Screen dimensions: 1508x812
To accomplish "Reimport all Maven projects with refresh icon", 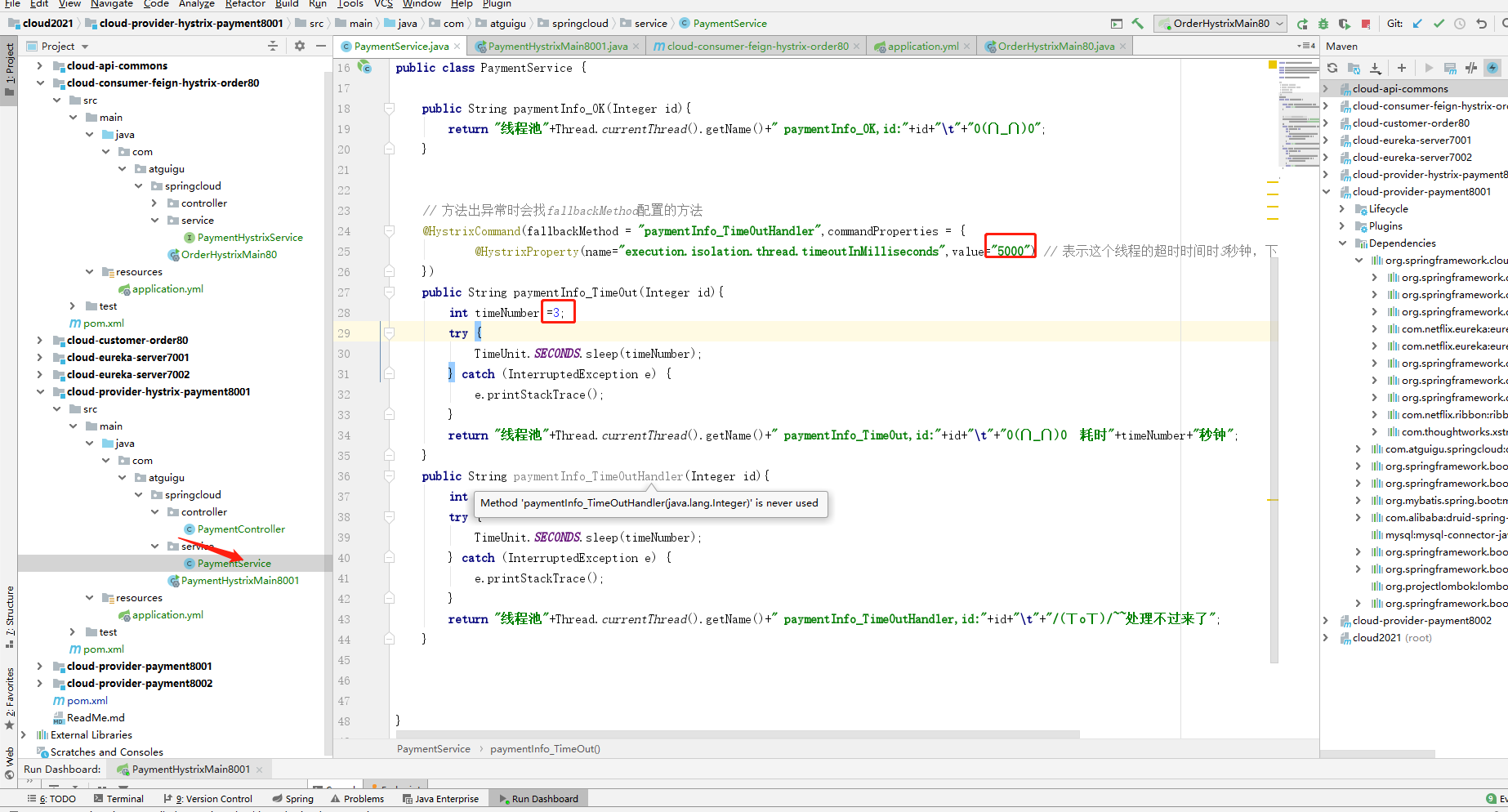I will tap(1332, 68).
